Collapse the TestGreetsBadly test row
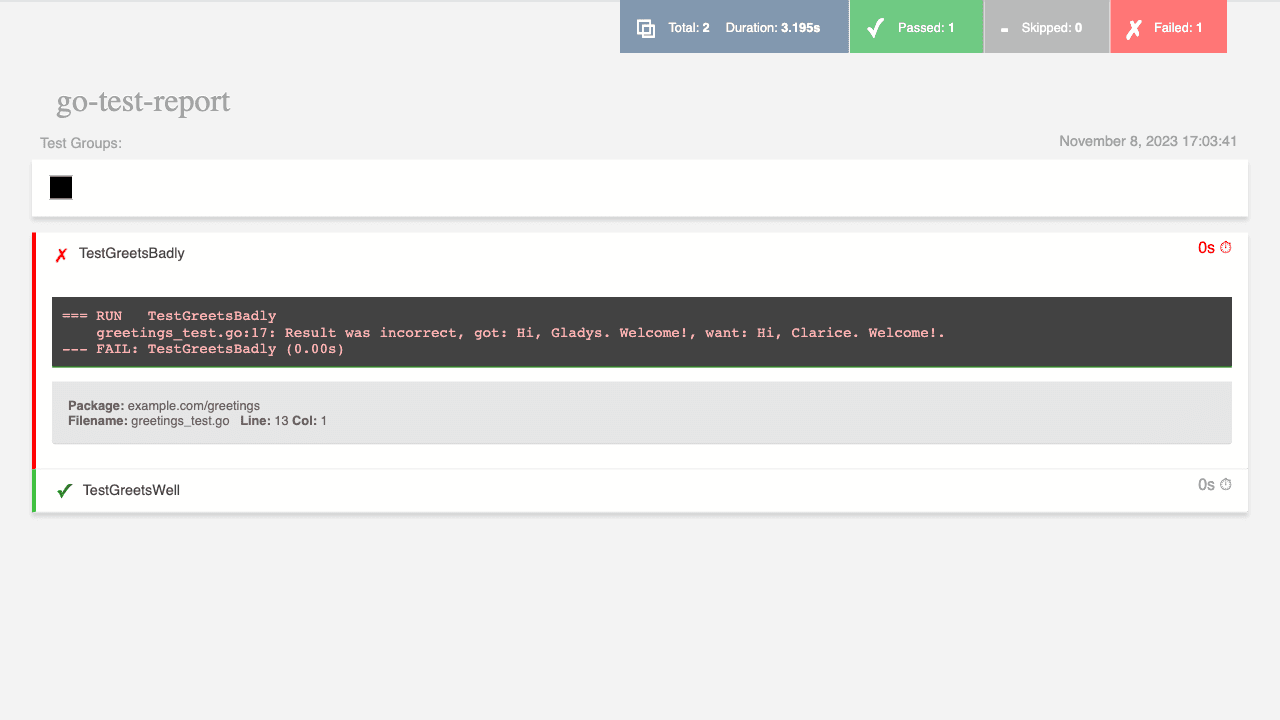The image size is (1280, 720). (x=132, y=254)
